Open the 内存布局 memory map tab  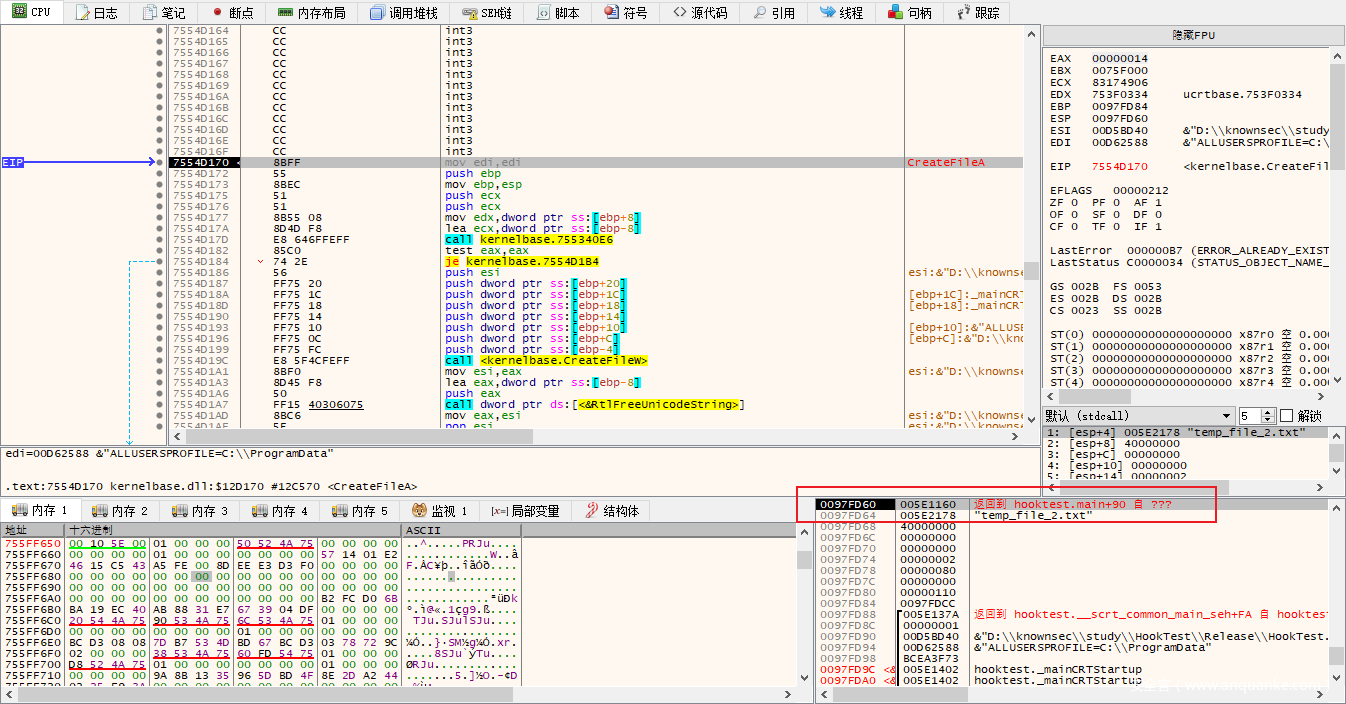pyautogui.click(x=311, y=13)
